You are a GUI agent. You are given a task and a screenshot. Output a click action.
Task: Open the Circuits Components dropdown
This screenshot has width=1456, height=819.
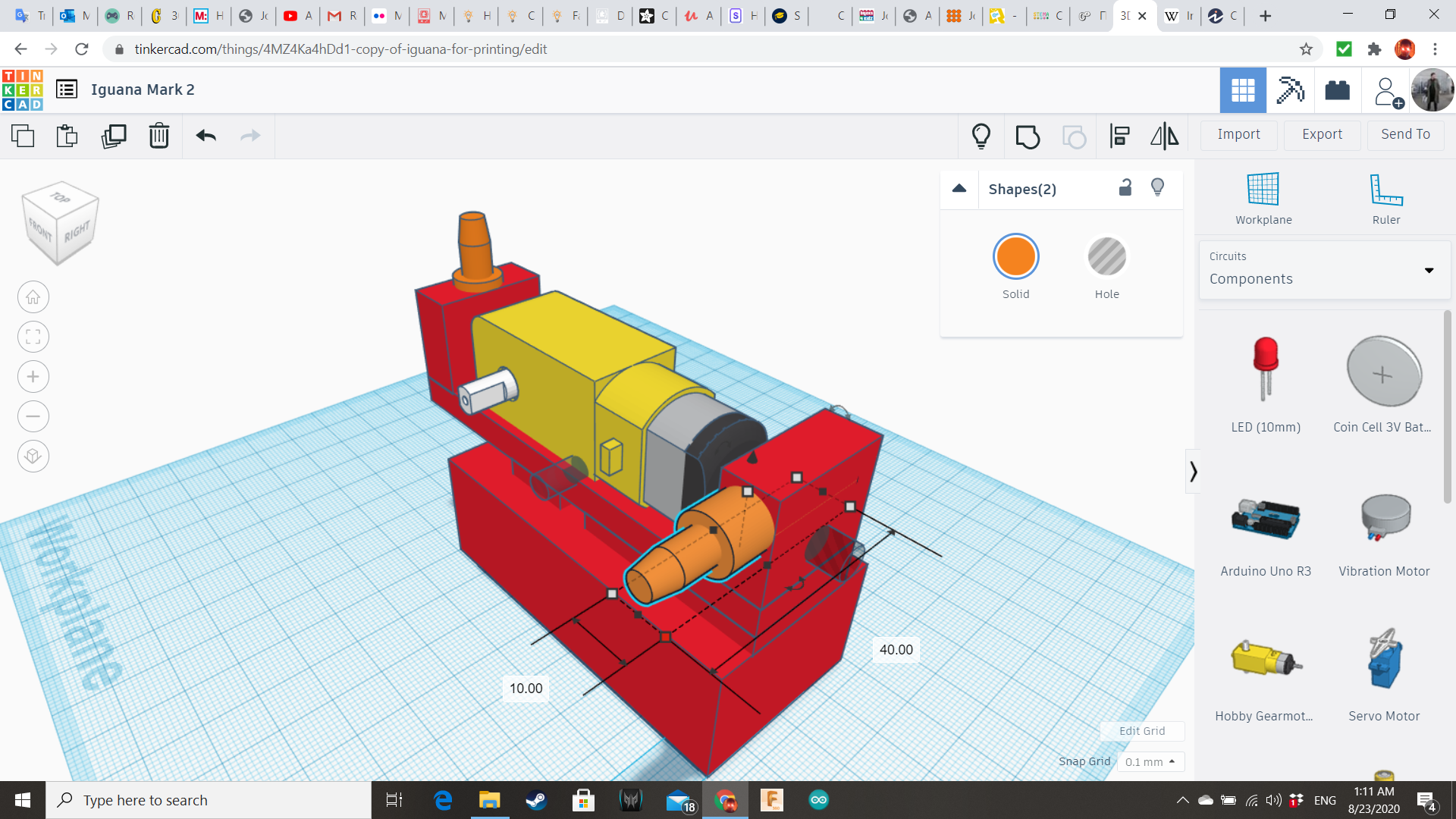pos(1324,270)
